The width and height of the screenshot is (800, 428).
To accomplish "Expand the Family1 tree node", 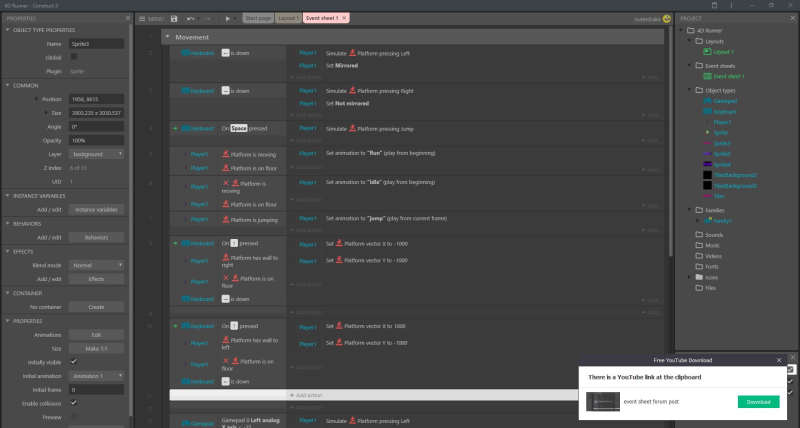I will point(698,221).
